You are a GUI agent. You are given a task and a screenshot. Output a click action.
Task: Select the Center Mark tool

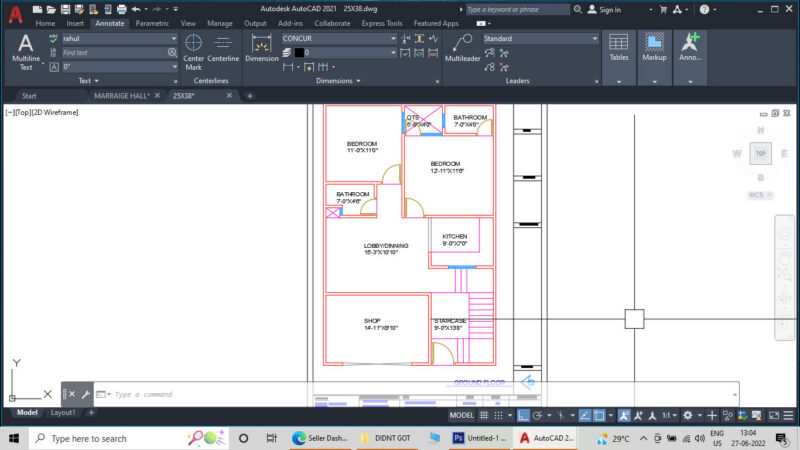click(193, 52)
